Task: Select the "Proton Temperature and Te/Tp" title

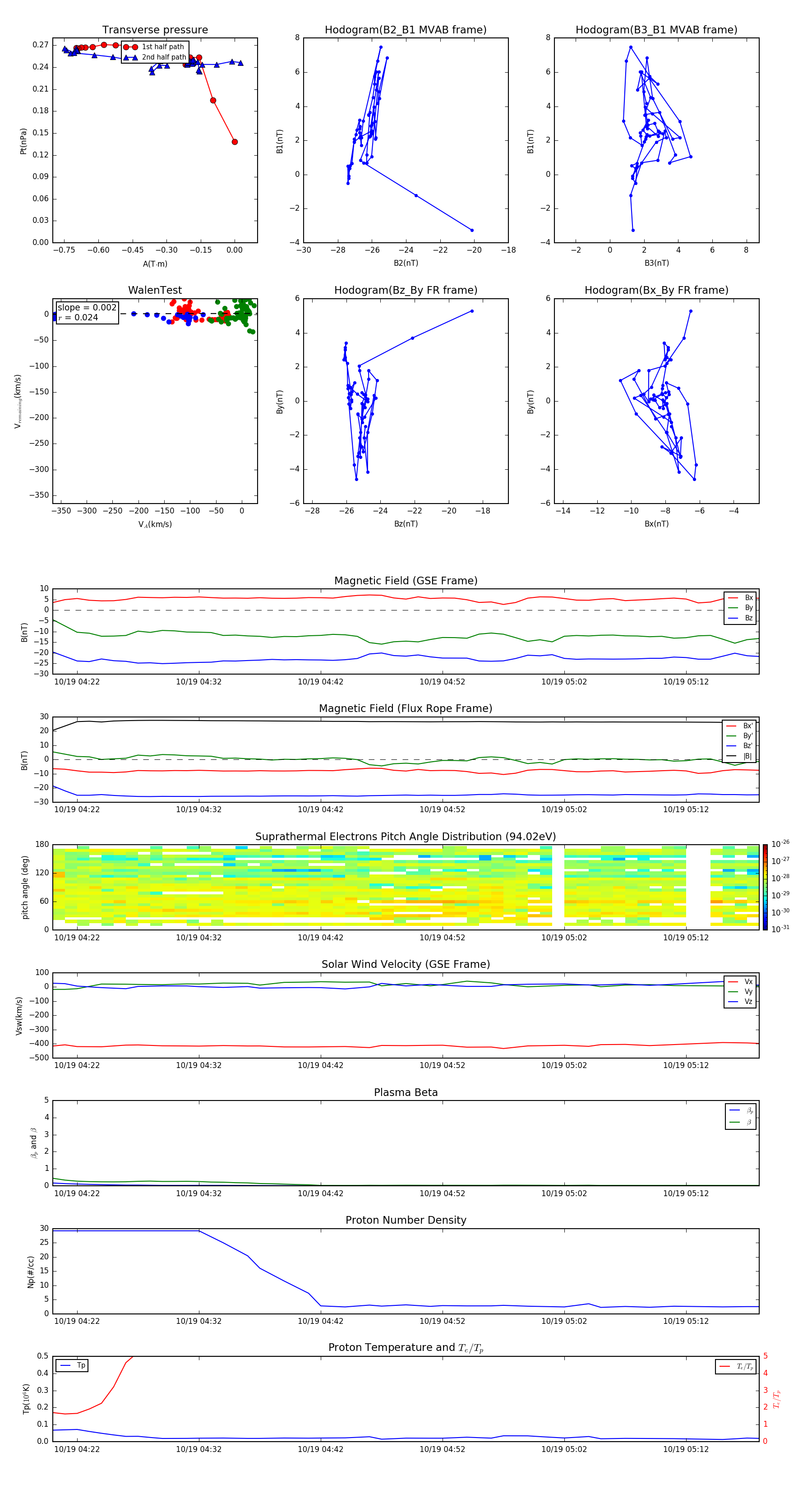Action: pyautogui.click(x=406, y=1347)
